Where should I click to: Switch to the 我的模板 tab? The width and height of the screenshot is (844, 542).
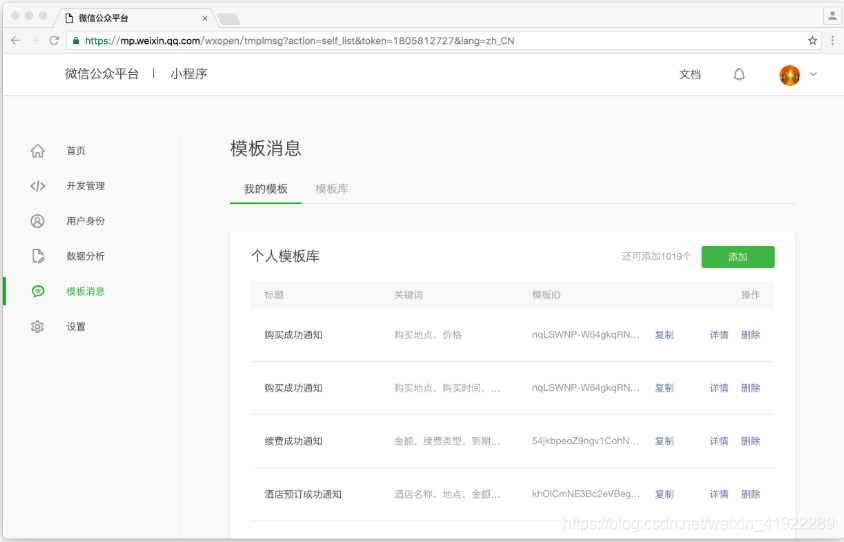[266, 189]
